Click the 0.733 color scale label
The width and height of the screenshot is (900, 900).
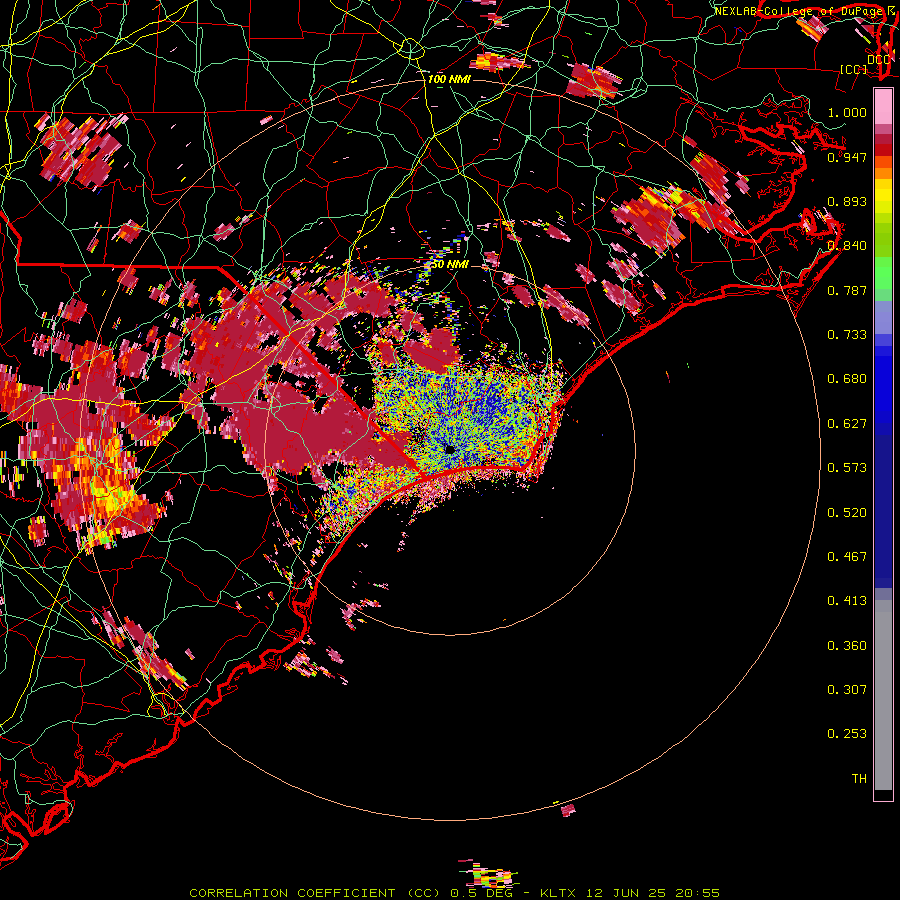(847, 335)
